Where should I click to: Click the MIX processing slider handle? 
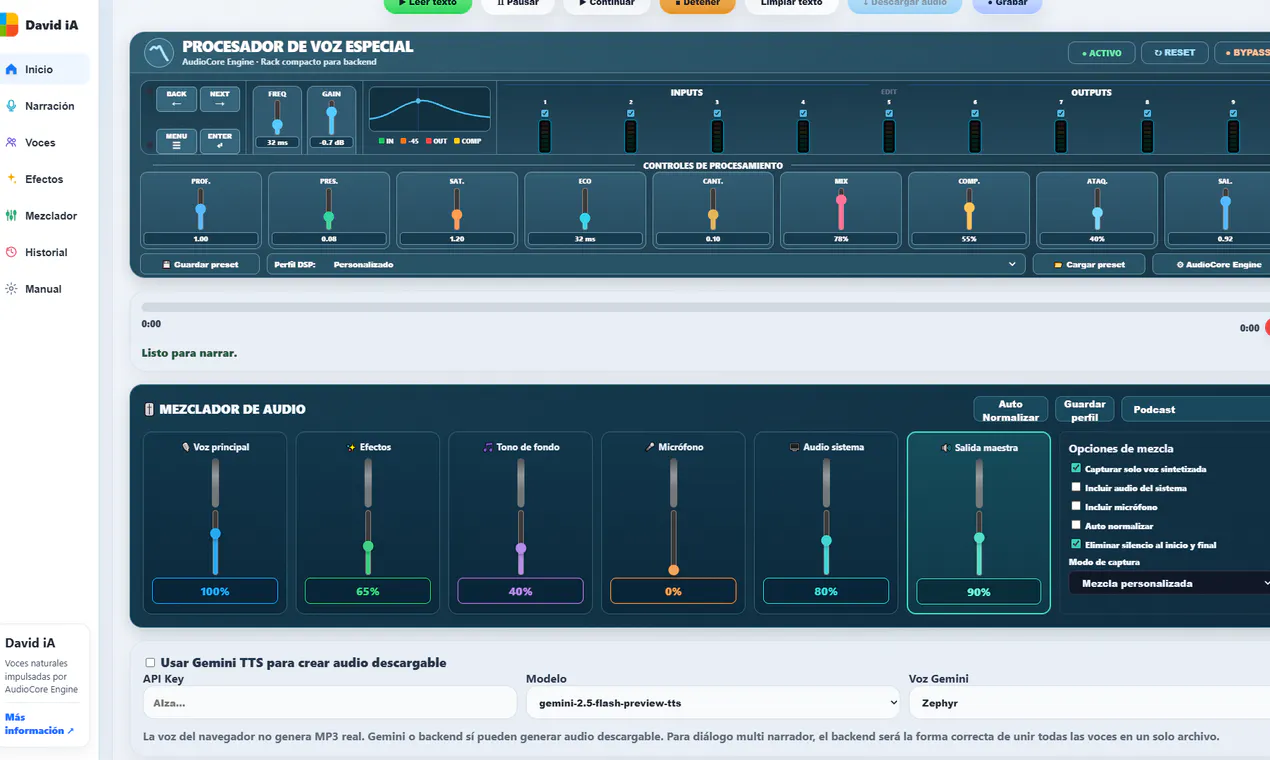(841, 199)
